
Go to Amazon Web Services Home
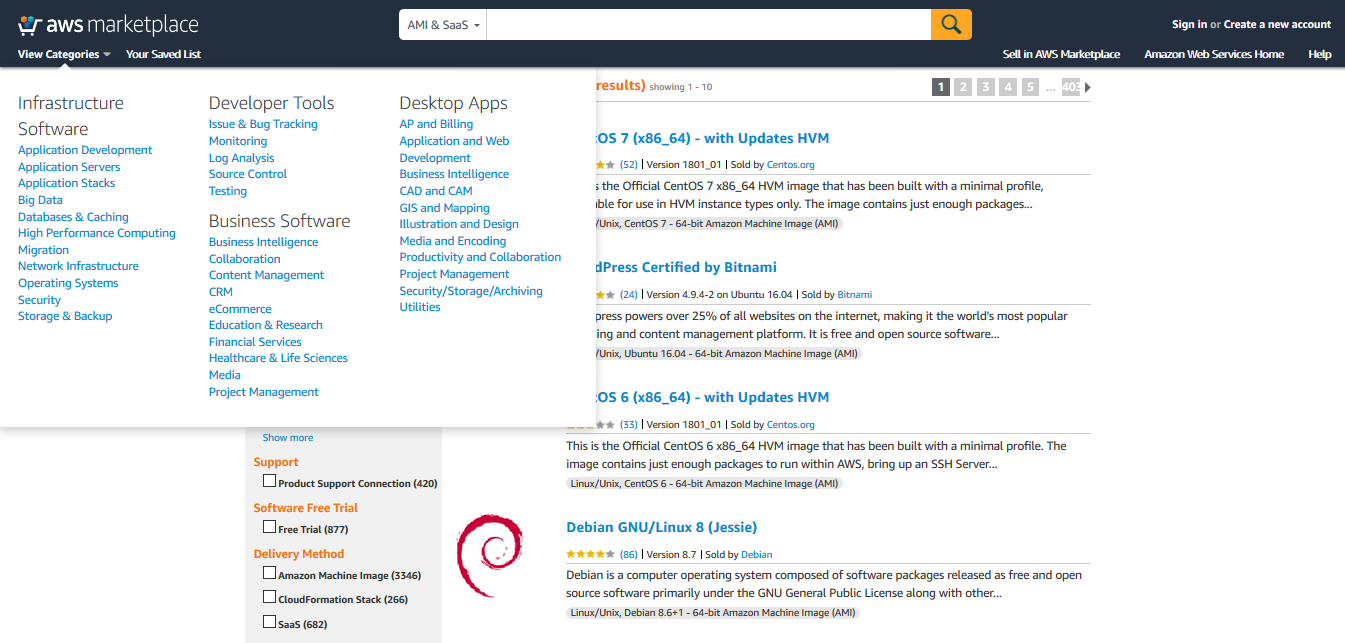tap(1214, 54)
